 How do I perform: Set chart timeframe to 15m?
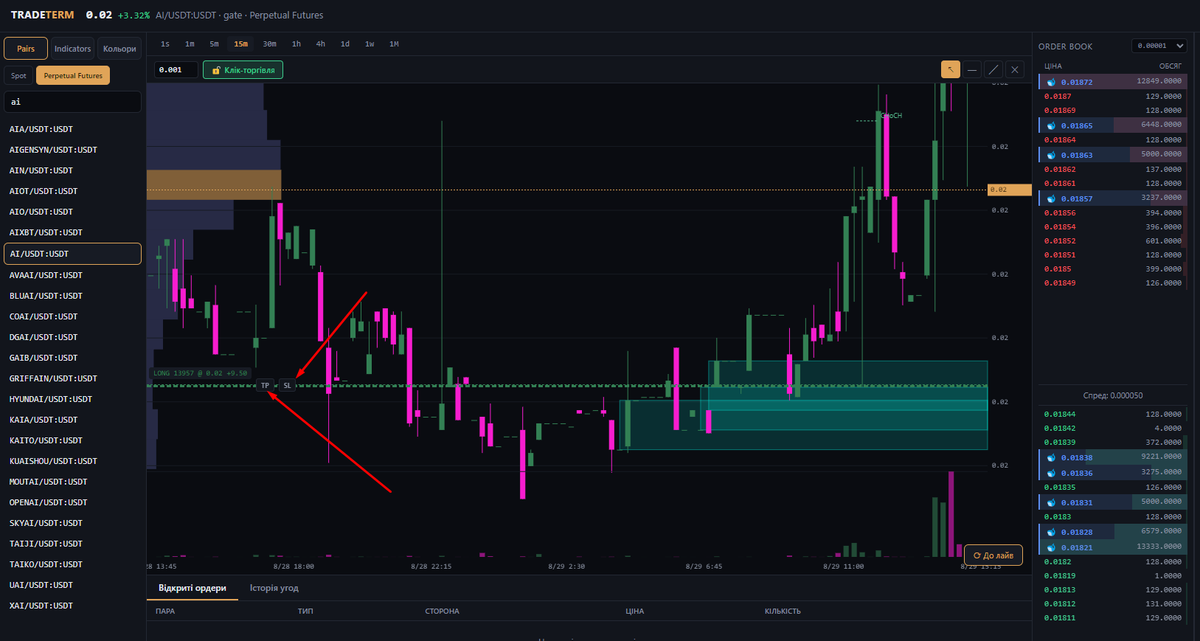point(241,44)
